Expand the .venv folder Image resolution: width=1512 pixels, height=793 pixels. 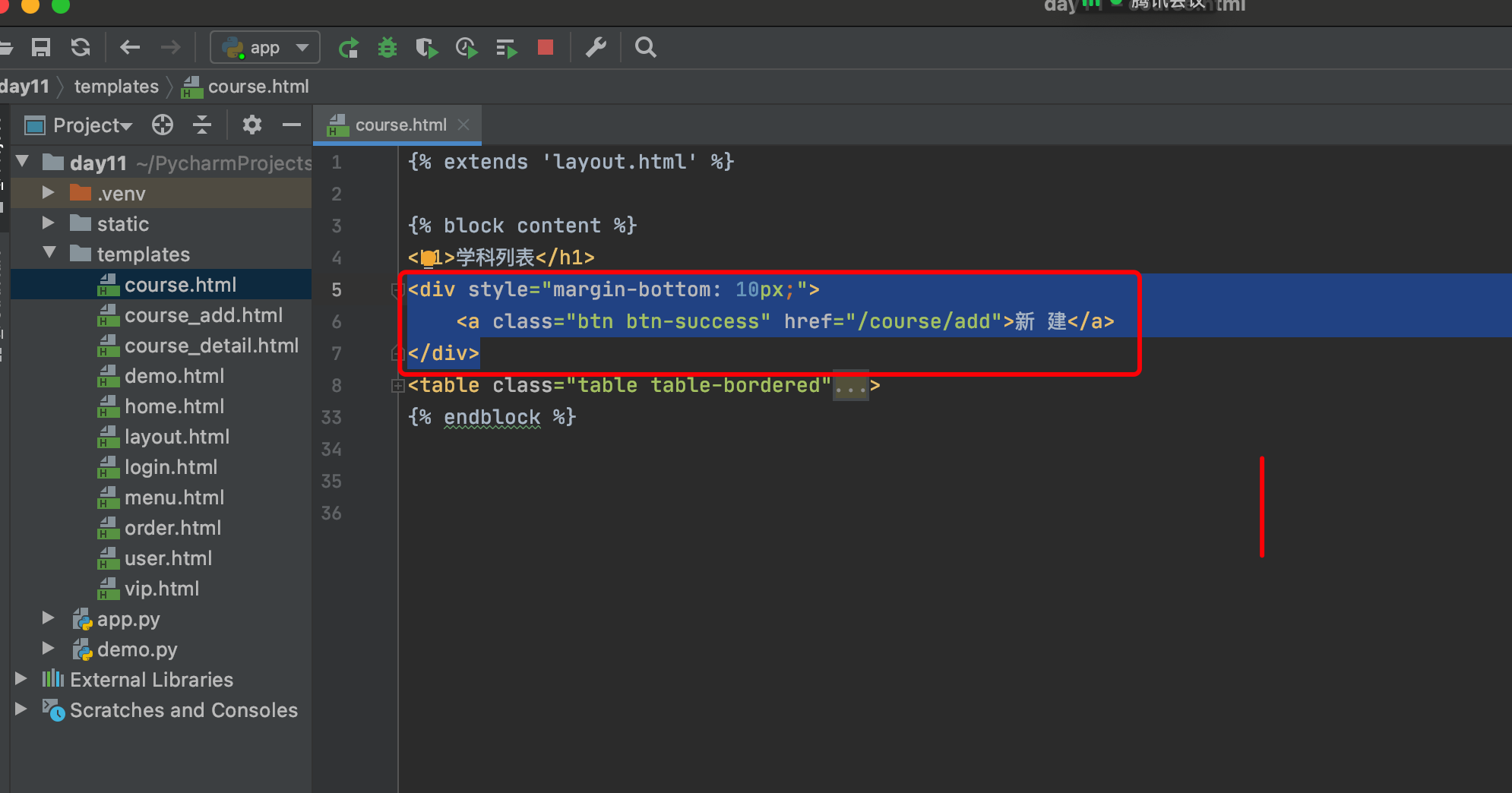point(49,192)
